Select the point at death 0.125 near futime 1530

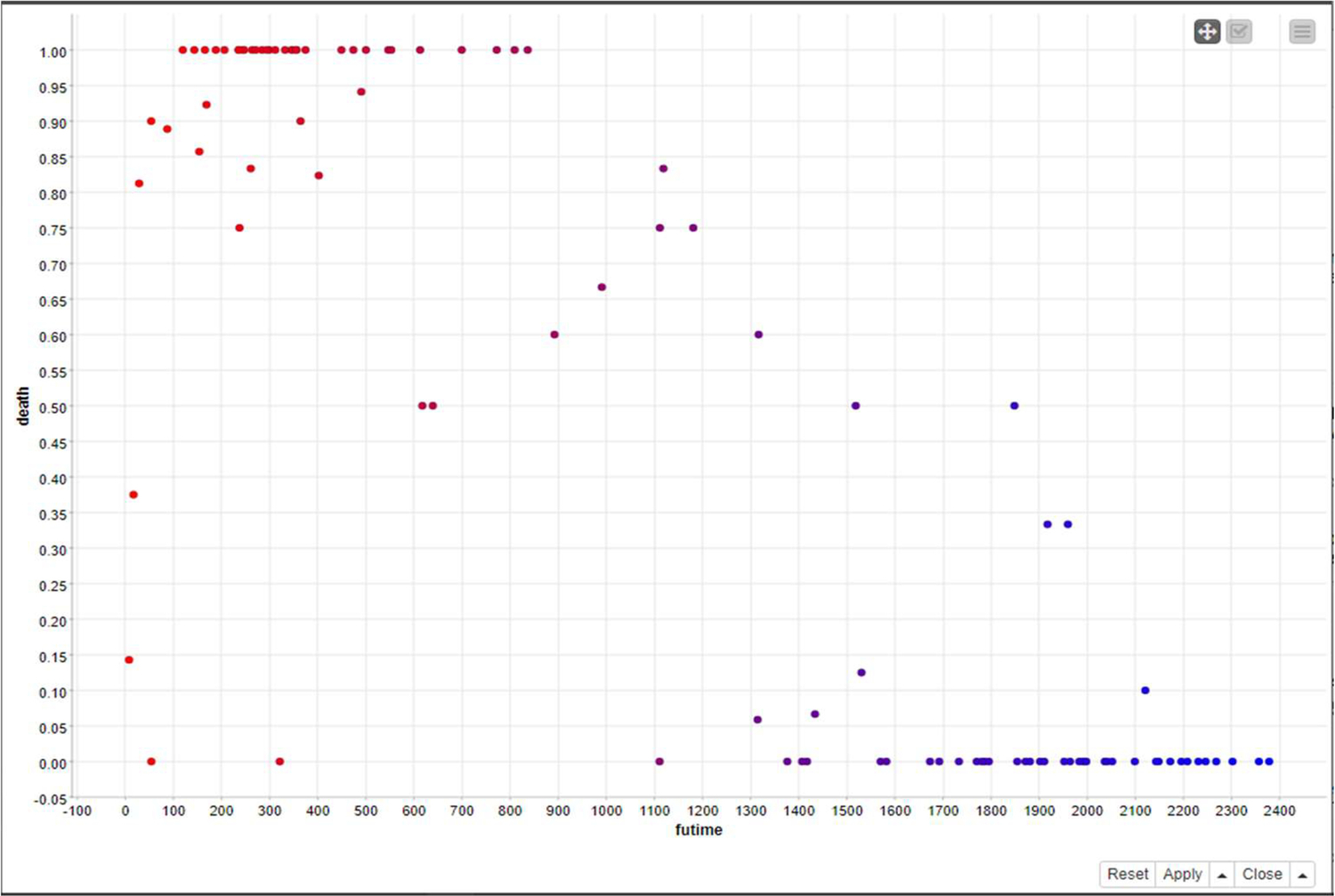[x=862, y=673]
